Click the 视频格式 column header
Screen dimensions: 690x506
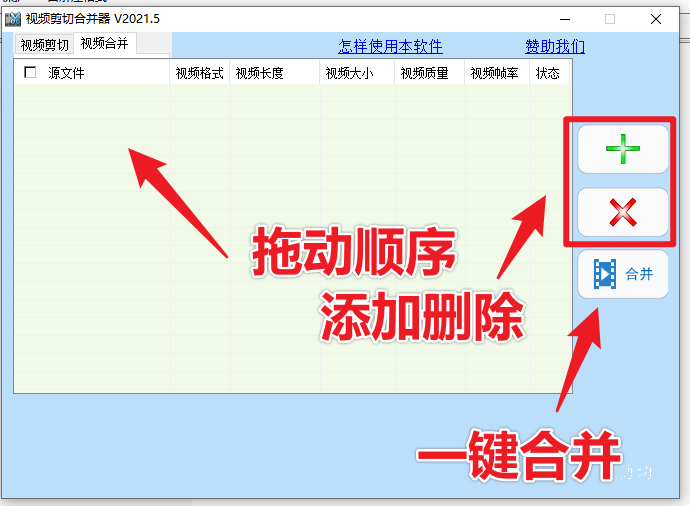200,73
